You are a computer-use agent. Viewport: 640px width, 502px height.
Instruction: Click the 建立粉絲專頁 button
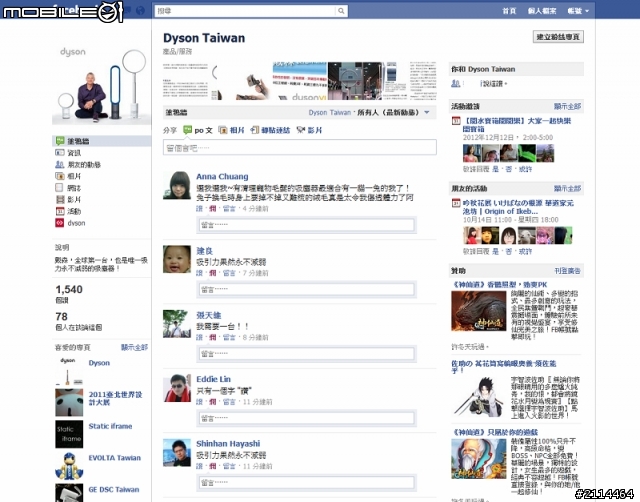click(558, 37)
